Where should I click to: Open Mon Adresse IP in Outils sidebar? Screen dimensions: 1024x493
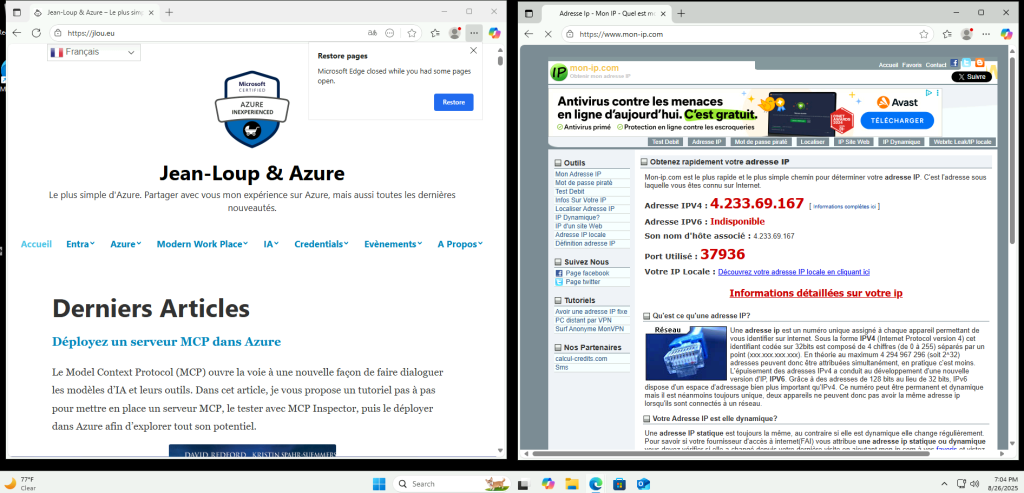pos(578,174)
